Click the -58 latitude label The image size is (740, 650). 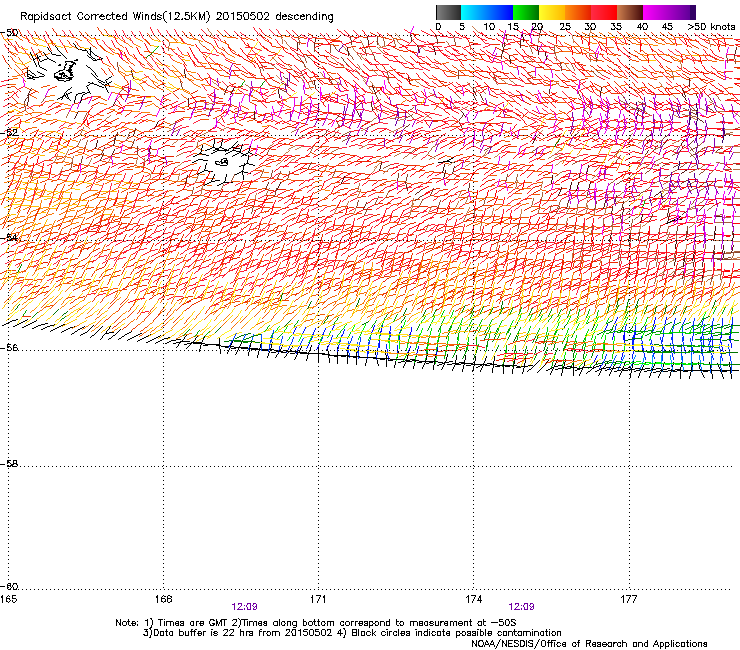tap(9, 464)
